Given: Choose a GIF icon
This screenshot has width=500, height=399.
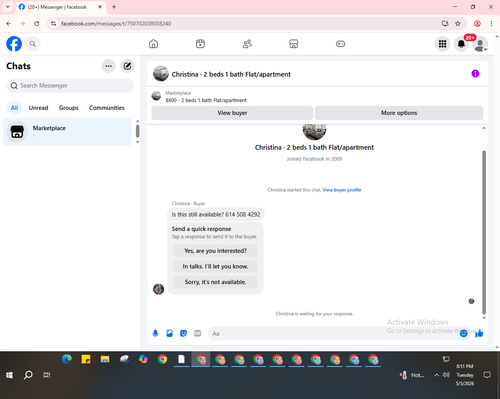Looking at the screenshot, I should click(x=198, y=333).
